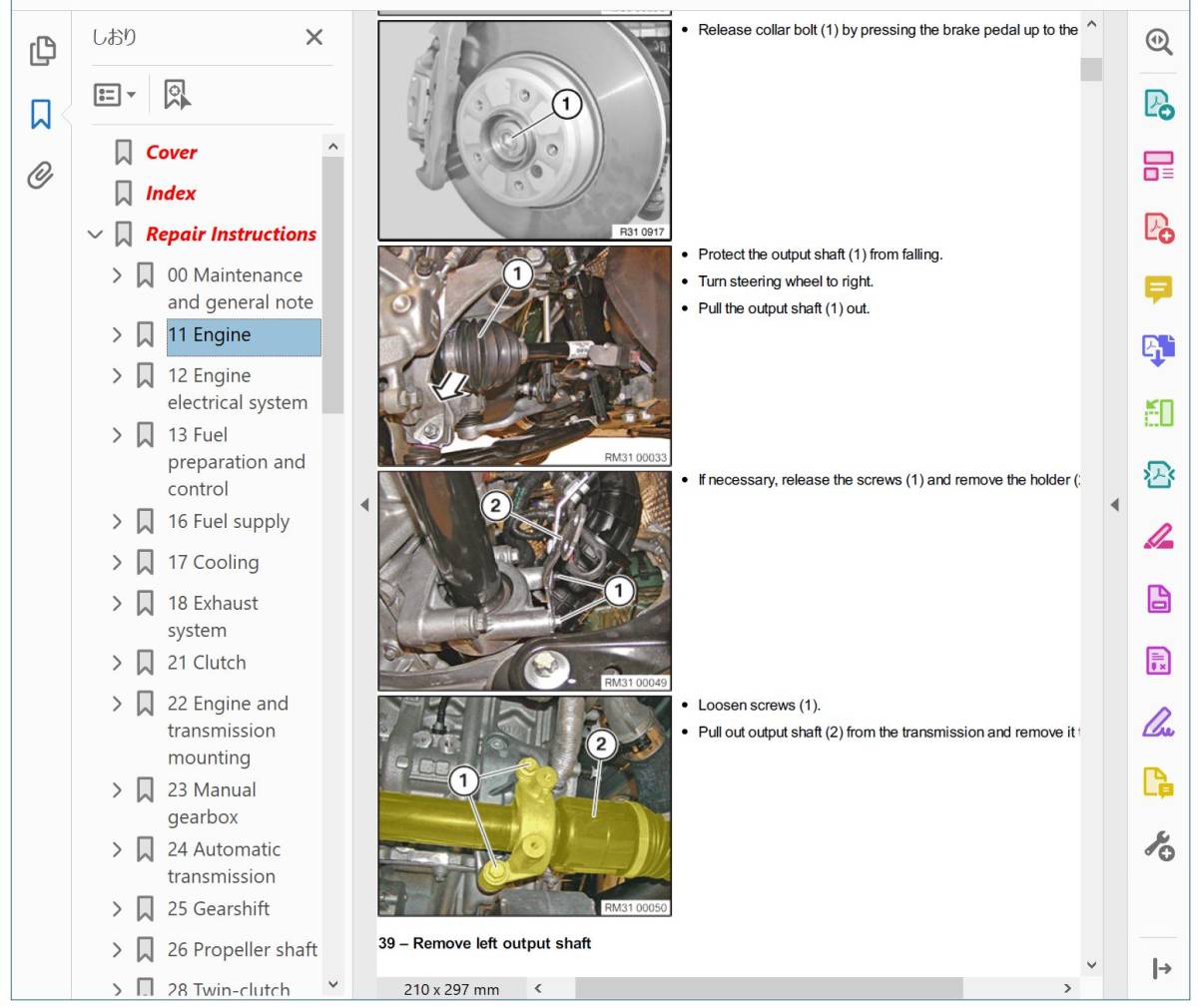1198x1008 pixels.
Task: Toggle the bookmarks panel icon
Action: [x=41, y=114]
